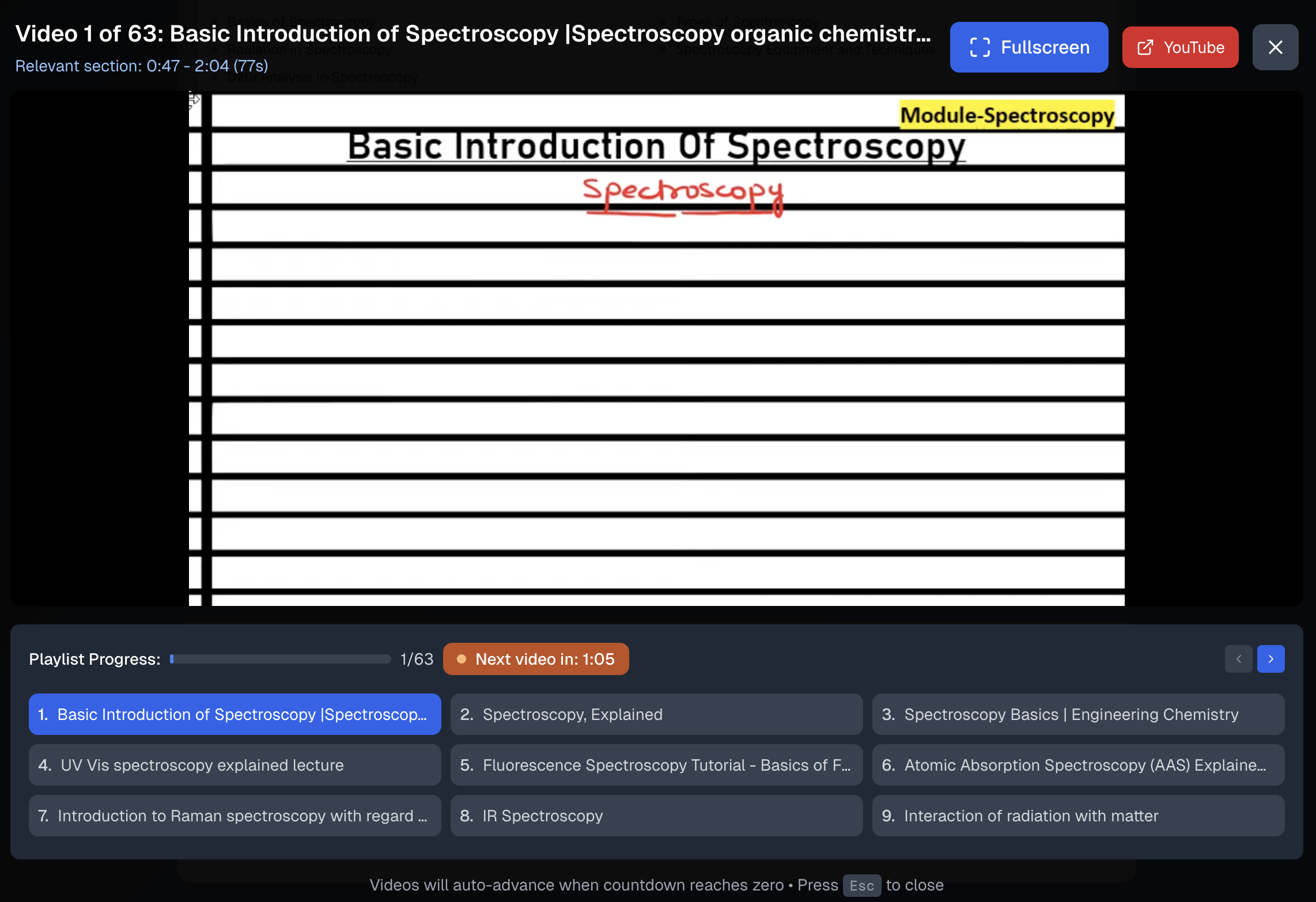Click the Fullscreen expand icon
The width and height of the screenshot is (1316, 902).
pyautogui.click(x=981, y=47)
